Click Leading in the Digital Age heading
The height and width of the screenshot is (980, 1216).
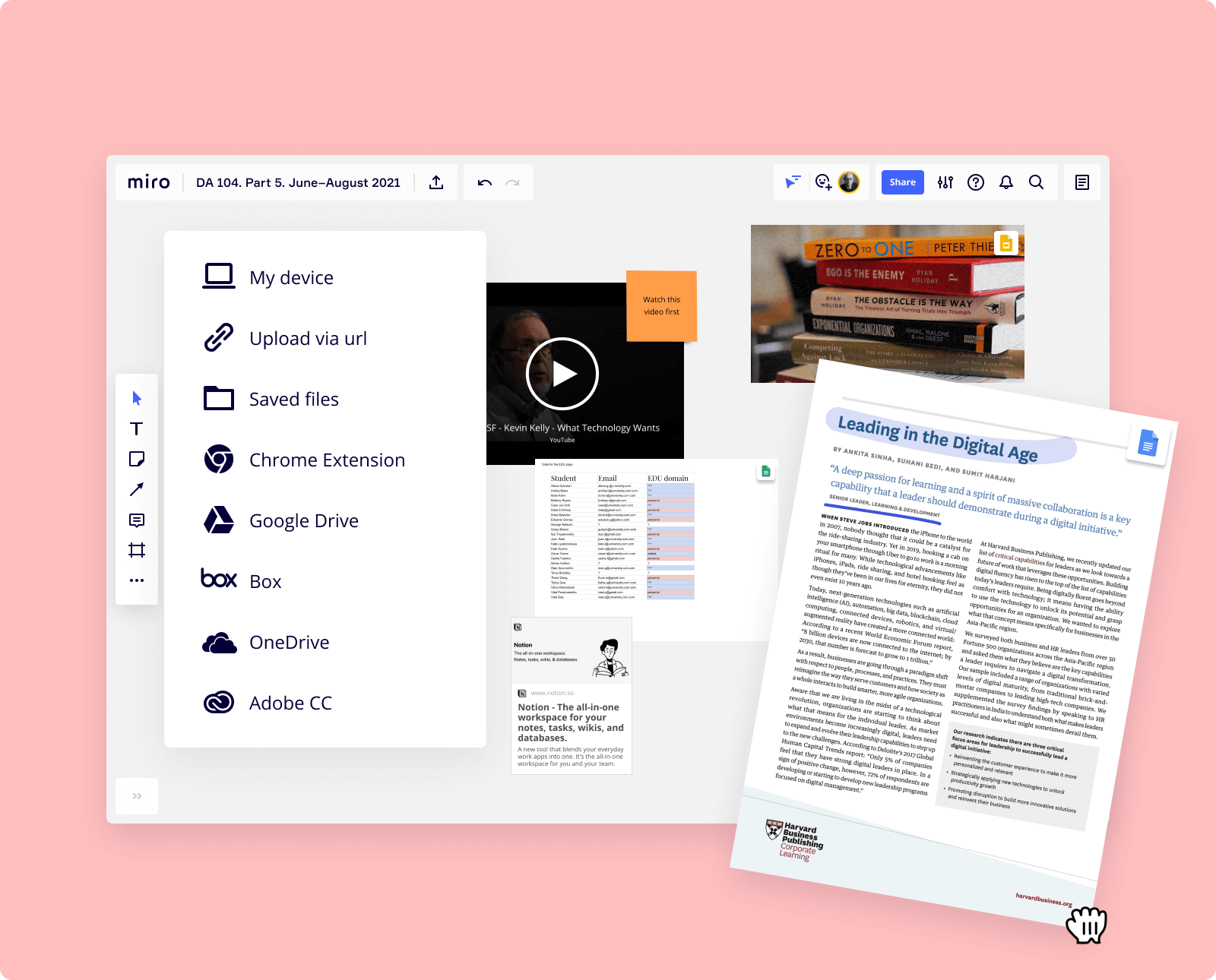point(938,439)
